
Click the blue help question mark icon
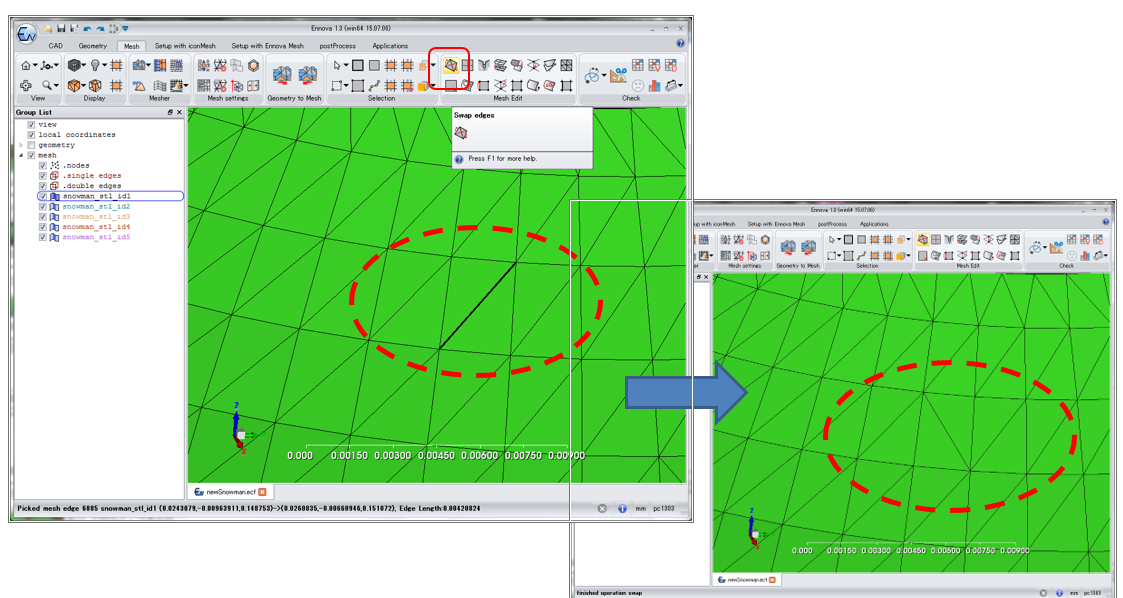681,44
